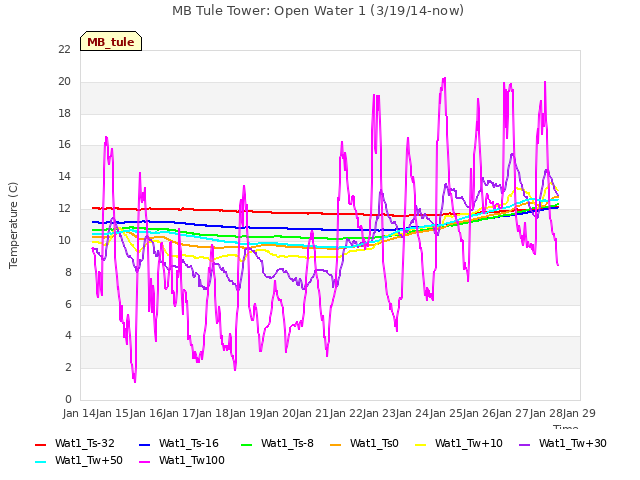Click the Jan 25 x-axis tick label
Image resolution: width=640 pixels, height=480 pixels.
pos(446,413)
